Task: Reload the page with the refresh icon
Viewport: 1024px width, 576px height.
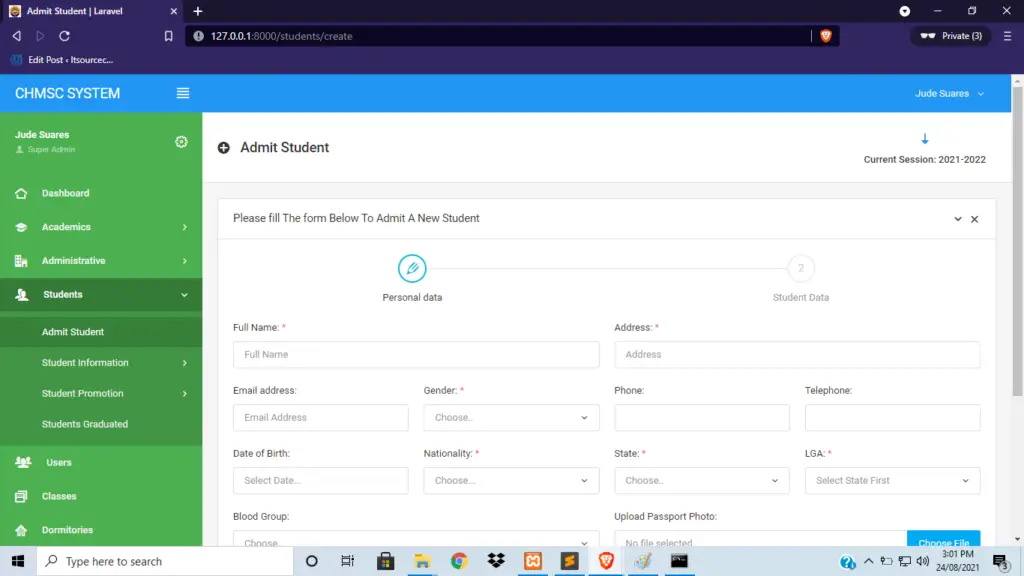Action: 64,35
